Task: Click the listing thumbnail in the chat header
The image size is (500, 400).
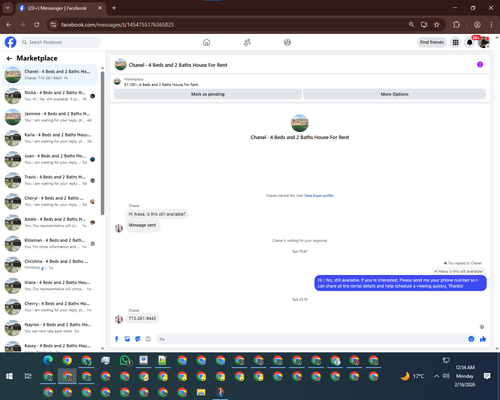Action: pyautogui.click(x=121, y=65)
